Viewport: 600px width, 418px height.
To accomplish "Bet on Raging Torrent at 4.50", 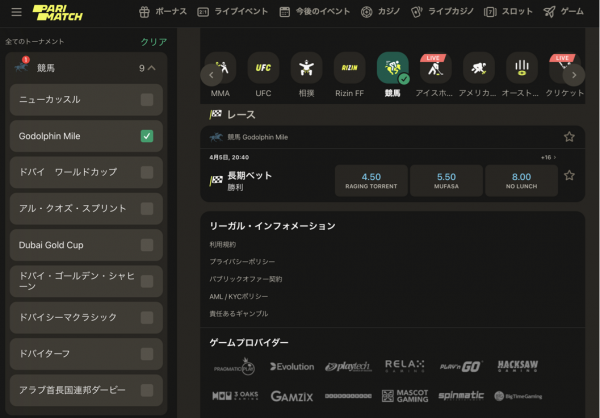I will point(371,181).
